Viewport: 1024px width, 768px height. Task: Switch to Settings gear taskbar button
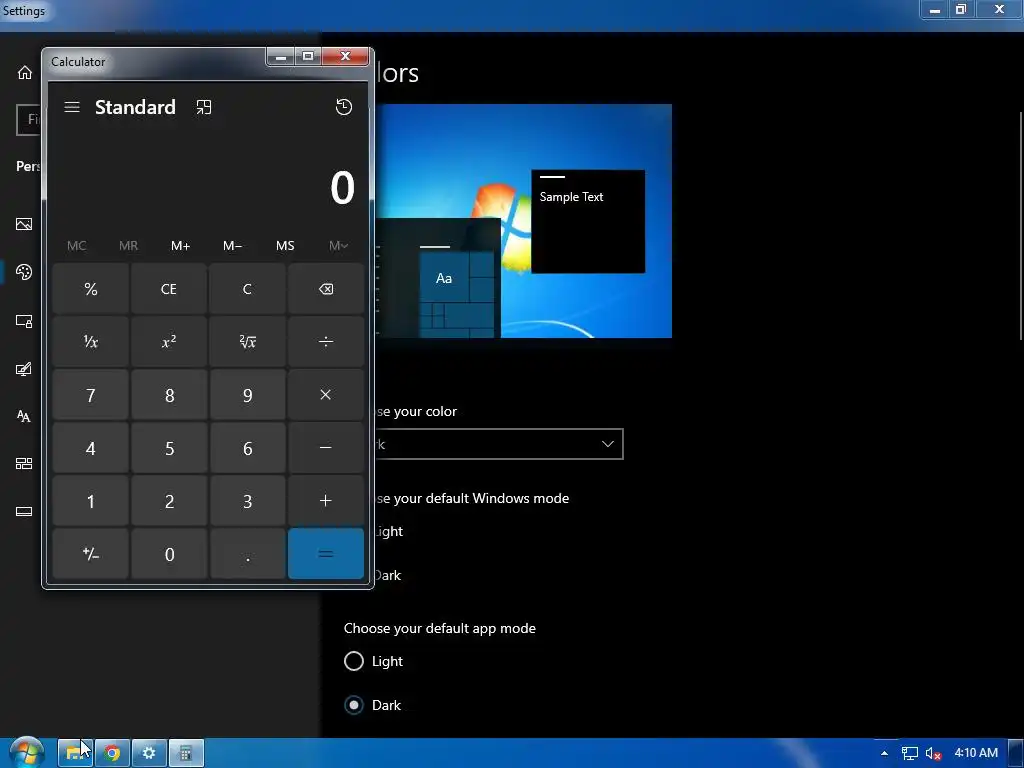pyautogui.click(x=149, y=753)
